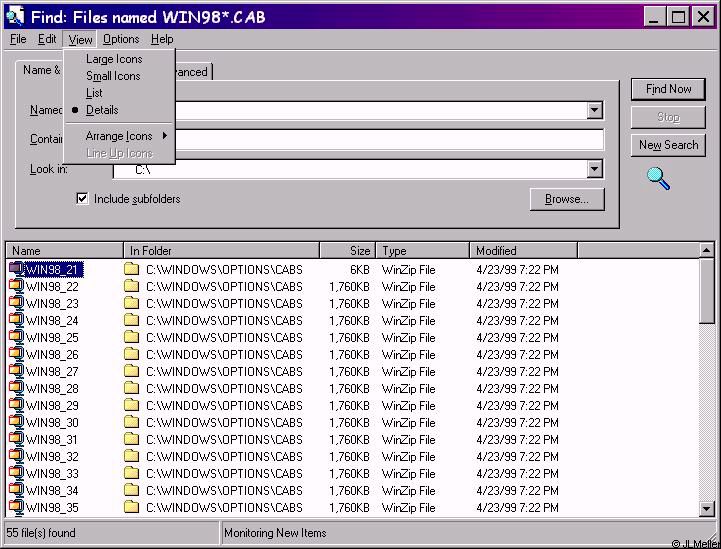Toggle the Include subfolders checkbox
Screen dimensions: 721x549
click(82, 199)
